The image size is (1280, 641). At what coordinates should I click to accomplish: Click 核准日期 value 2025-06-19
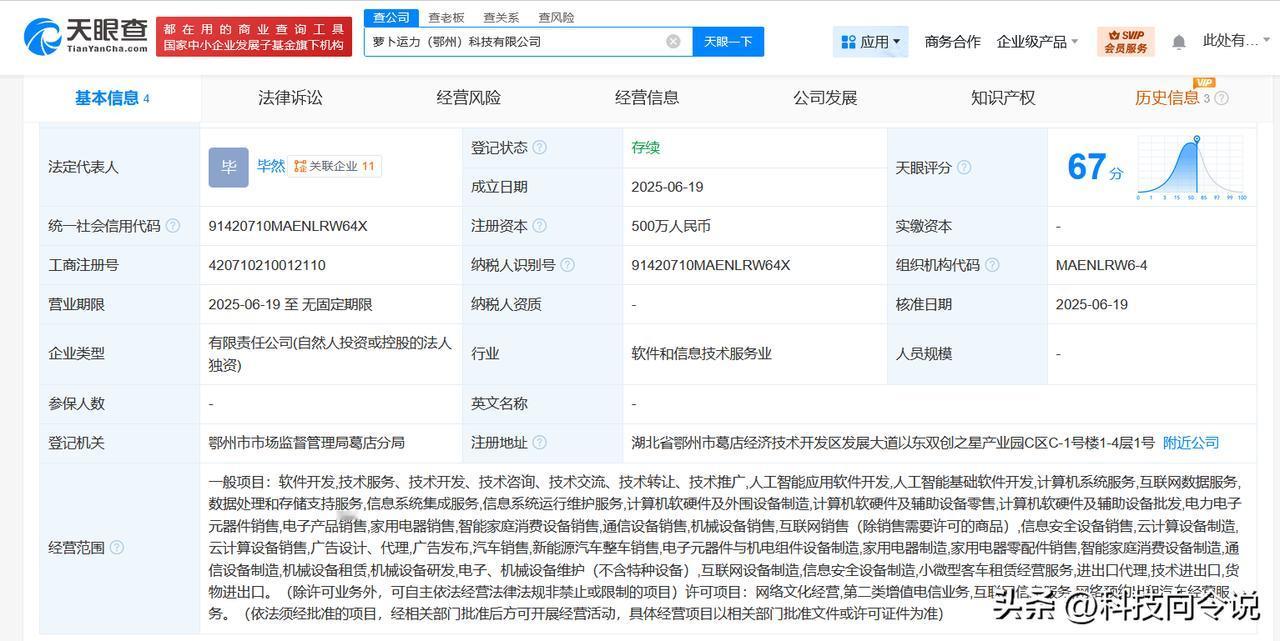coord(1091,304)
